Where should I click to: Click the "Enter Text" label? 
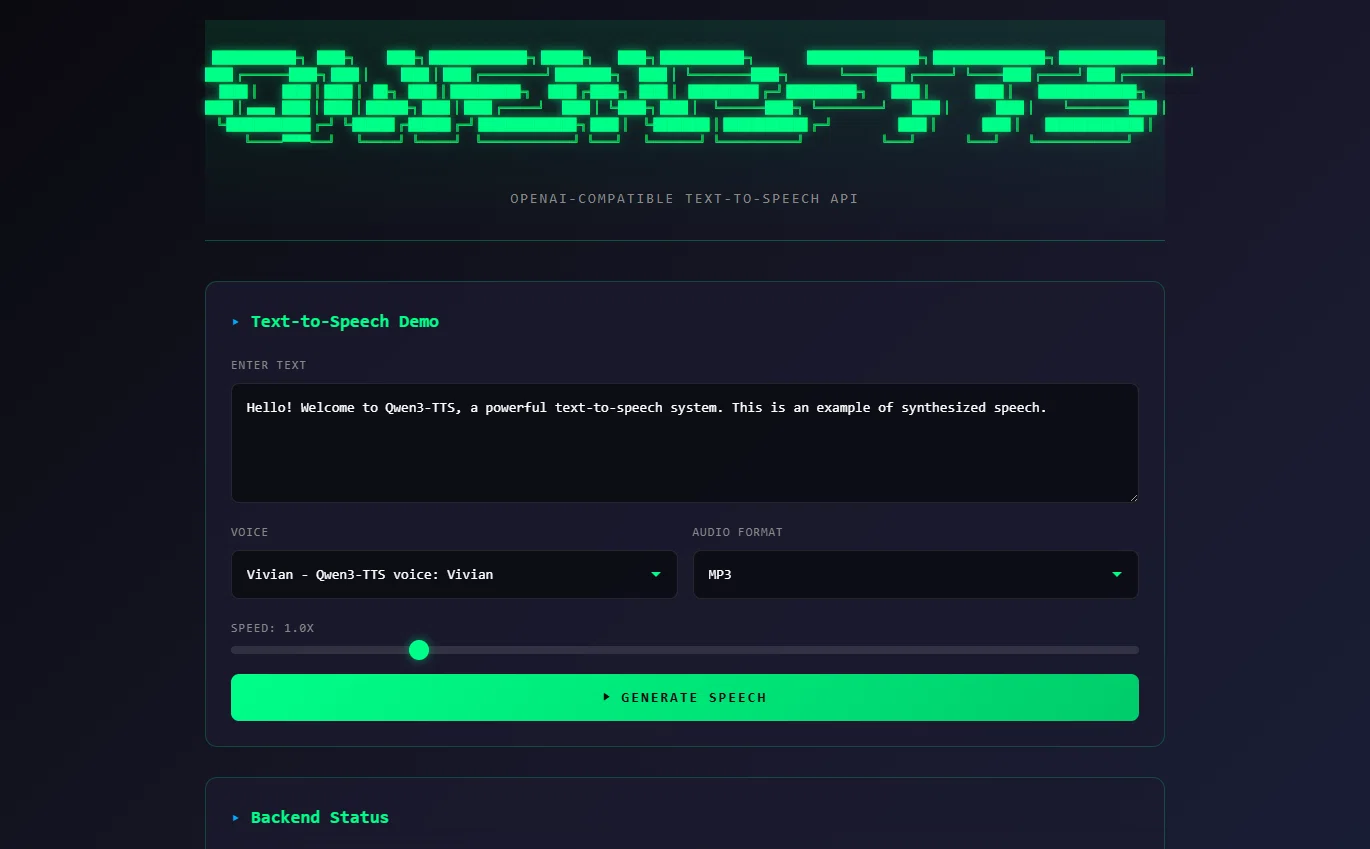pos(269,365)
